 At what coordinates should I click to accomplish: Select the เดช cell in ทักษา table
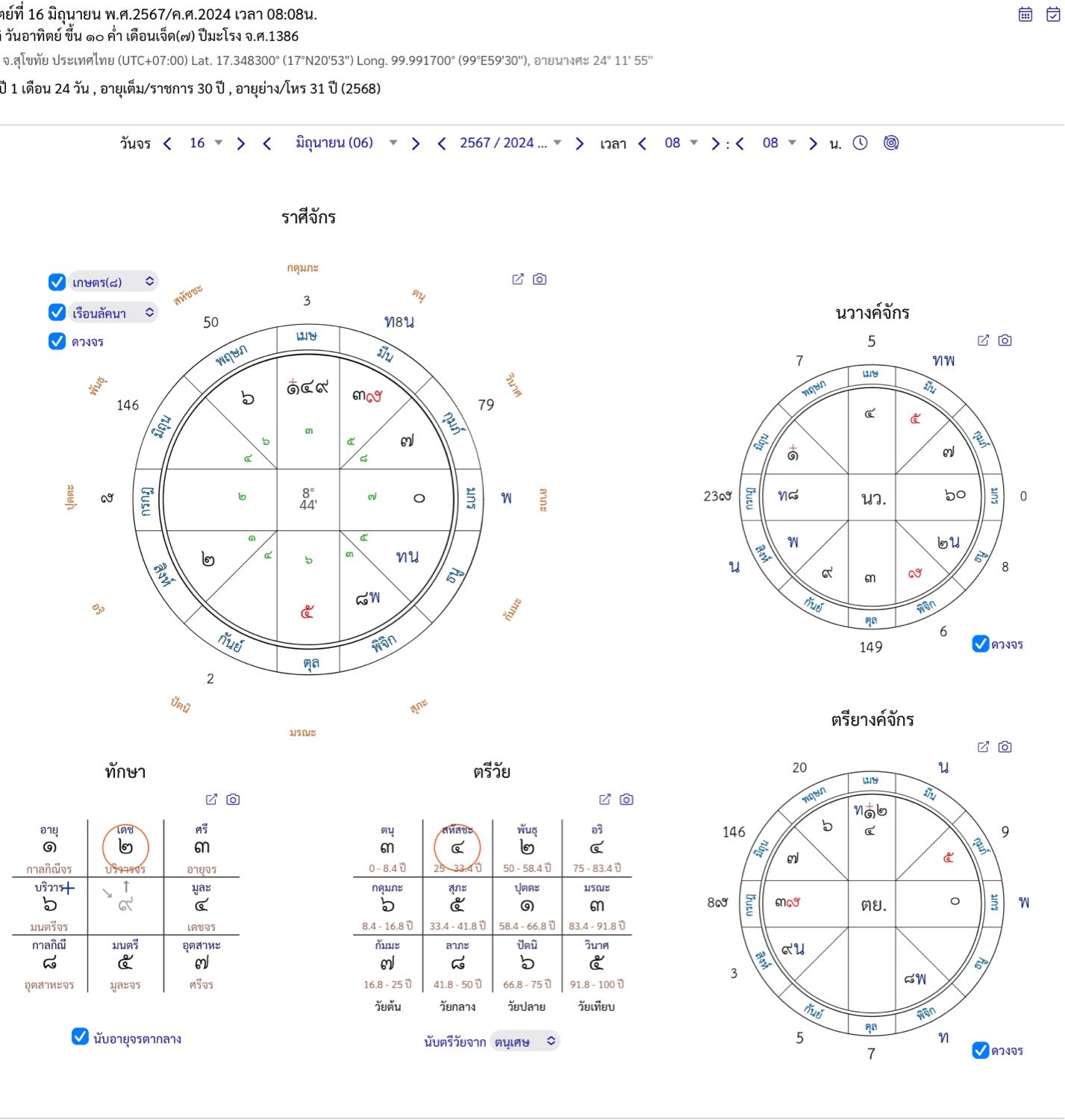click(125, 848)
